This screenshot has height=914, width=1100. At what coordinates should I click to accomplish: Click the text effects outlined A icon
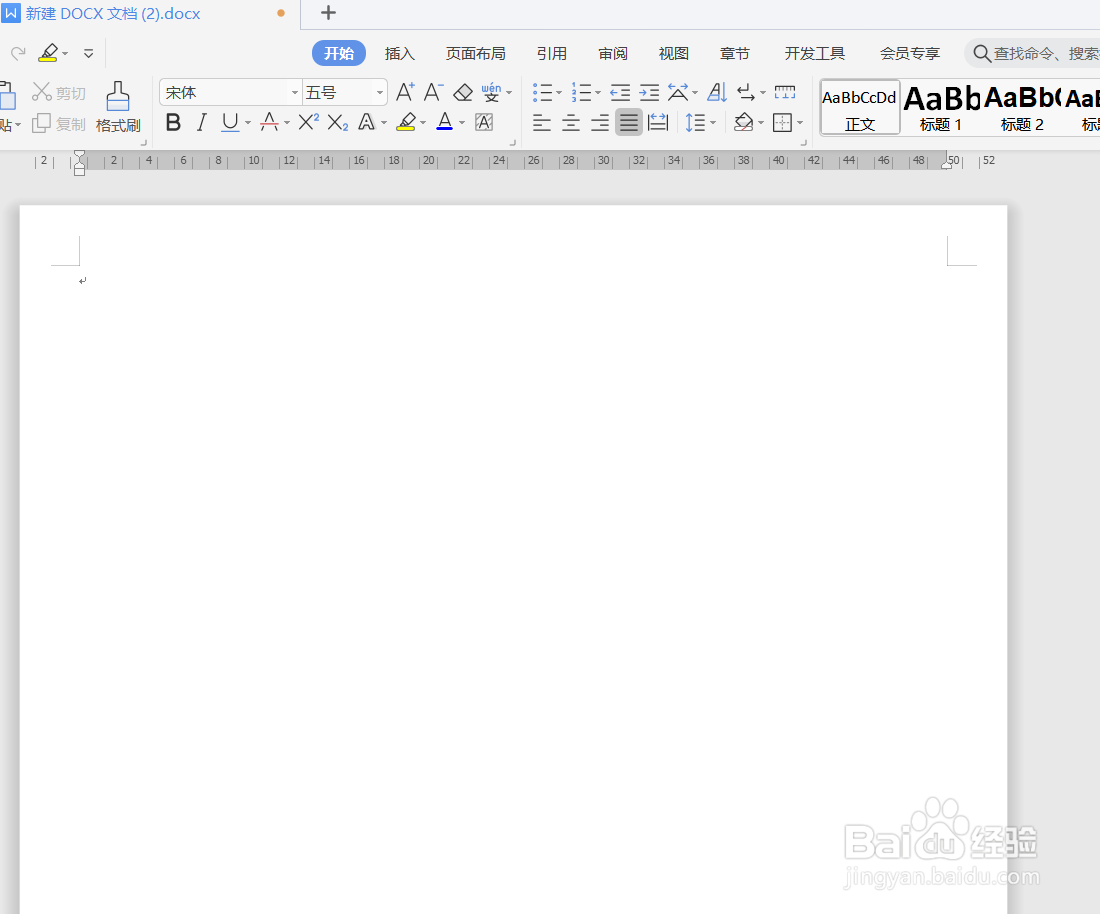coord(366,123)
